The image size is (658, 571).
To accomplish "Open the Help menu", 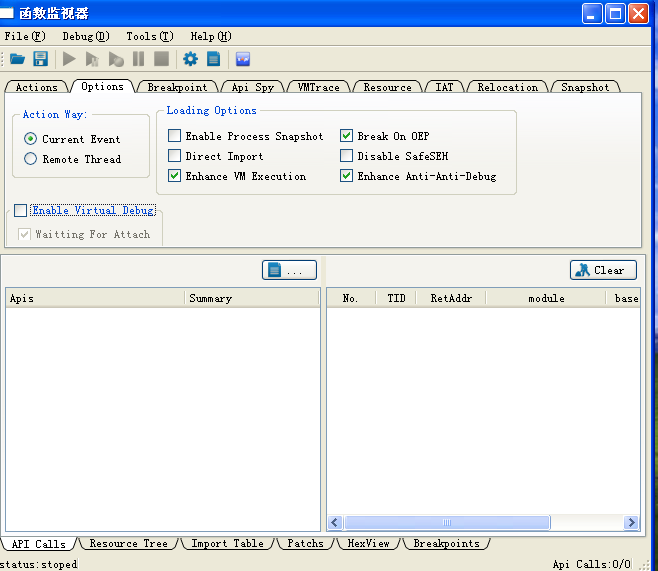I will pos(211,37).
